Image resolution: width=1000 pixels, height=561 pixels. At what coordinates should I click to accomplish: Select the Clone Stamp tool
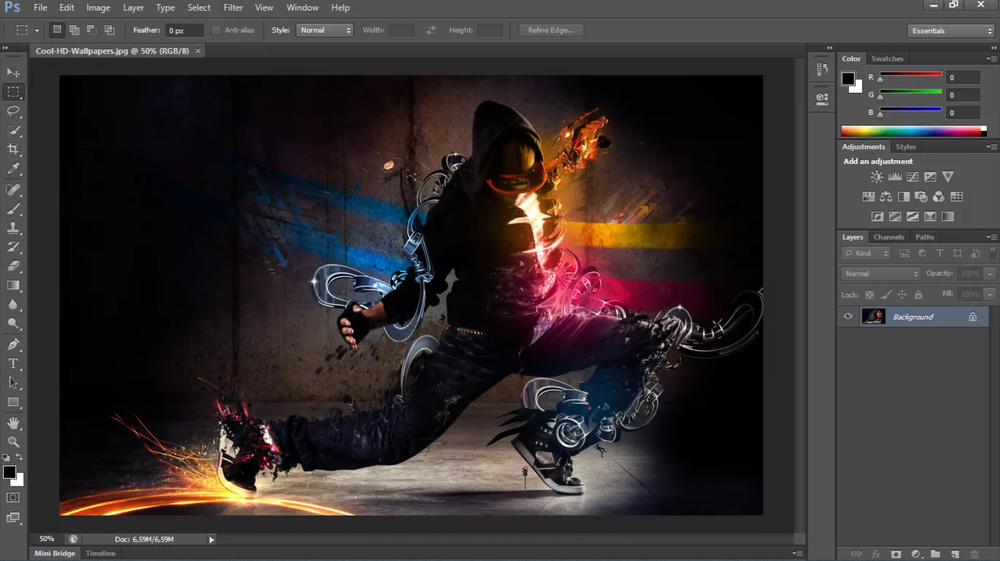13,228
